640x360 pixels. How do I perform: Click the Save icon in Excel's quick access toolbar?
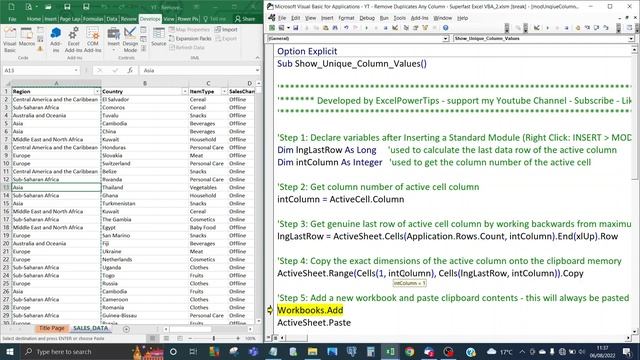[67, 7]
